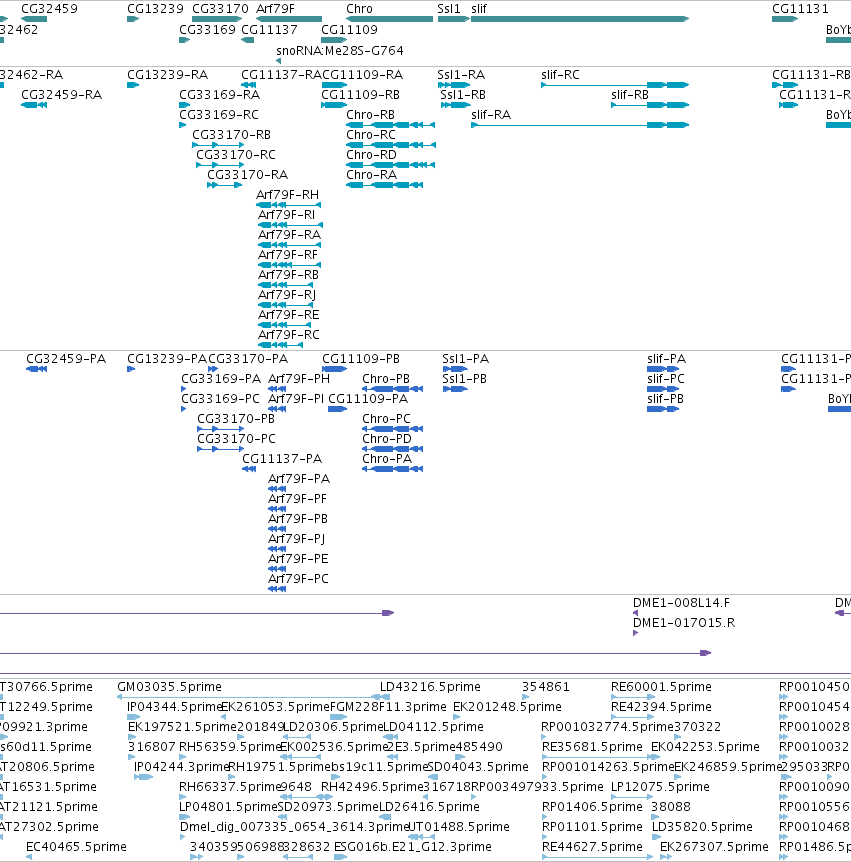Click EST LP12075.5prime label
This screenshot has width=851, height=862.
coord(660,787)
